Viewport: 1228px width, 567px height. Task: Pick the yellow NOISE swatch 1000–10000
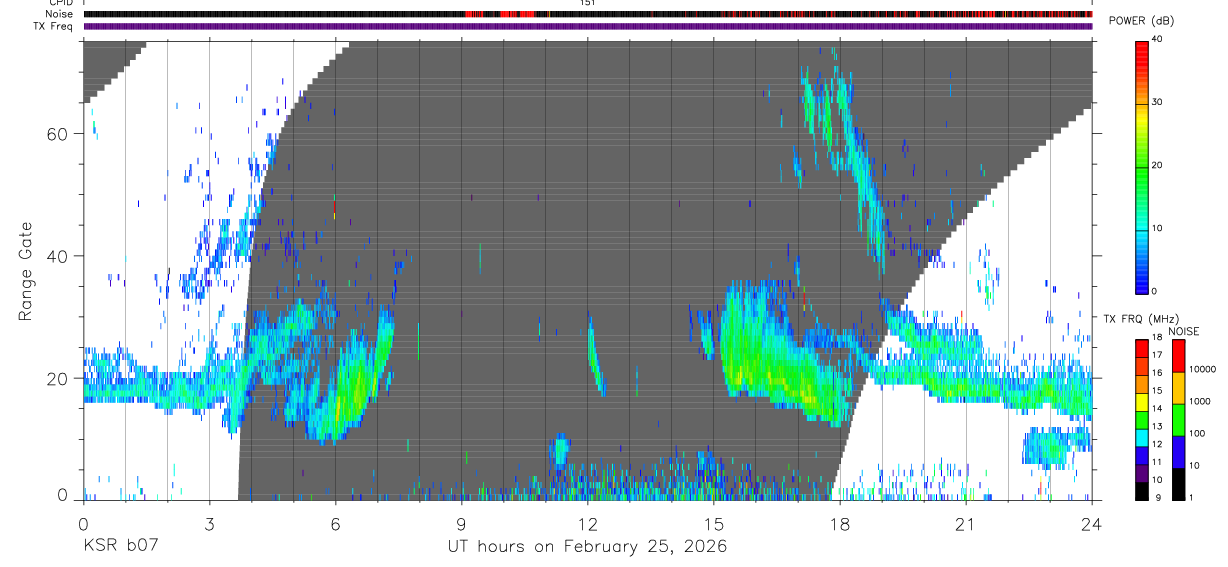(x=1178, y=388)
